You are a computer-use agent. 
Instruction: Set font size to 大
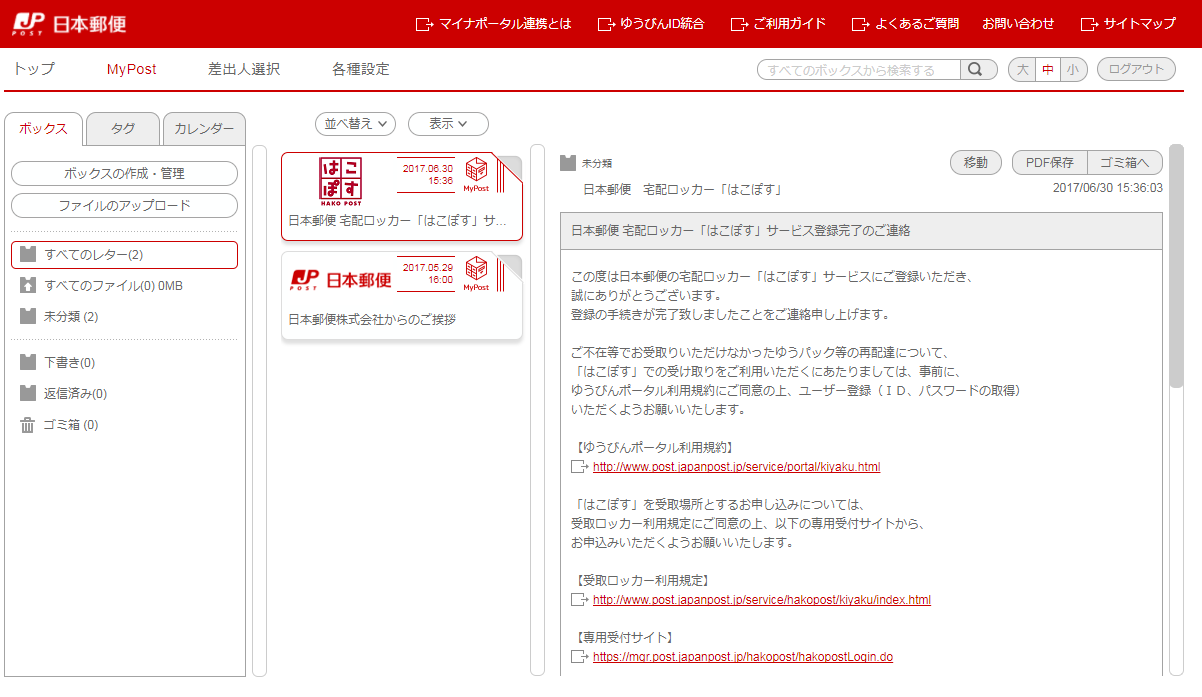[x=1022, y=69]
